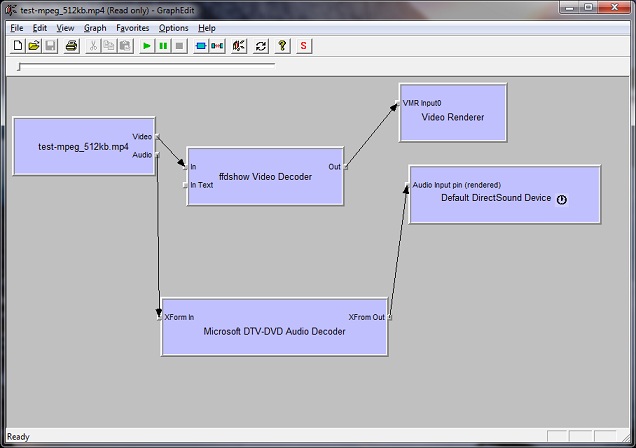Click the VMR Input0 pin
The width and height of the screenshot is (636, 448).
(398, 103)
